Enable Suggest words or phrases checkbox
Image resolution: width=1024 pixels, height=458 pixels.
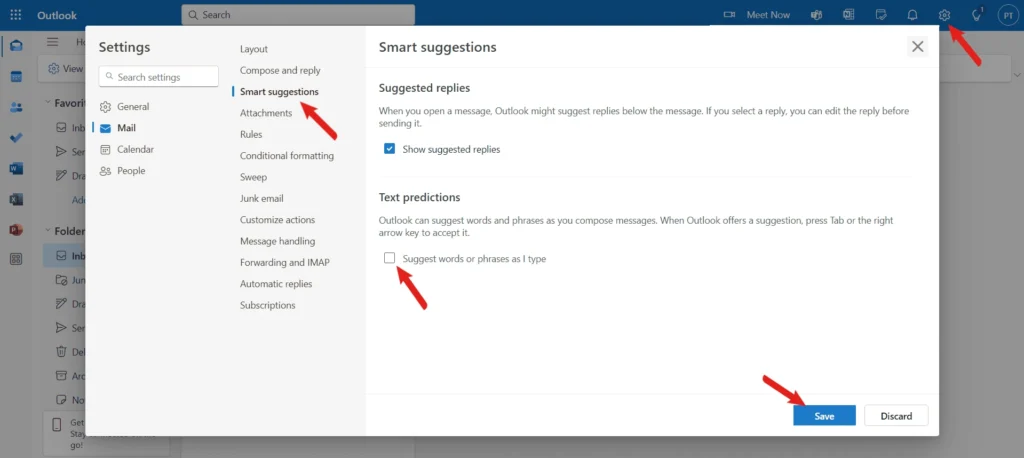click(x=390, y=258)
